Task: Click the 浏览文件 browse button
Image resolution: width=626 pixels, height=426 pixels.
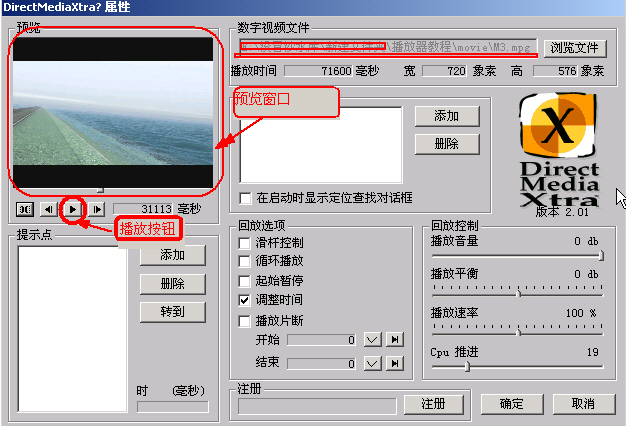Action: tap(574, 48)
